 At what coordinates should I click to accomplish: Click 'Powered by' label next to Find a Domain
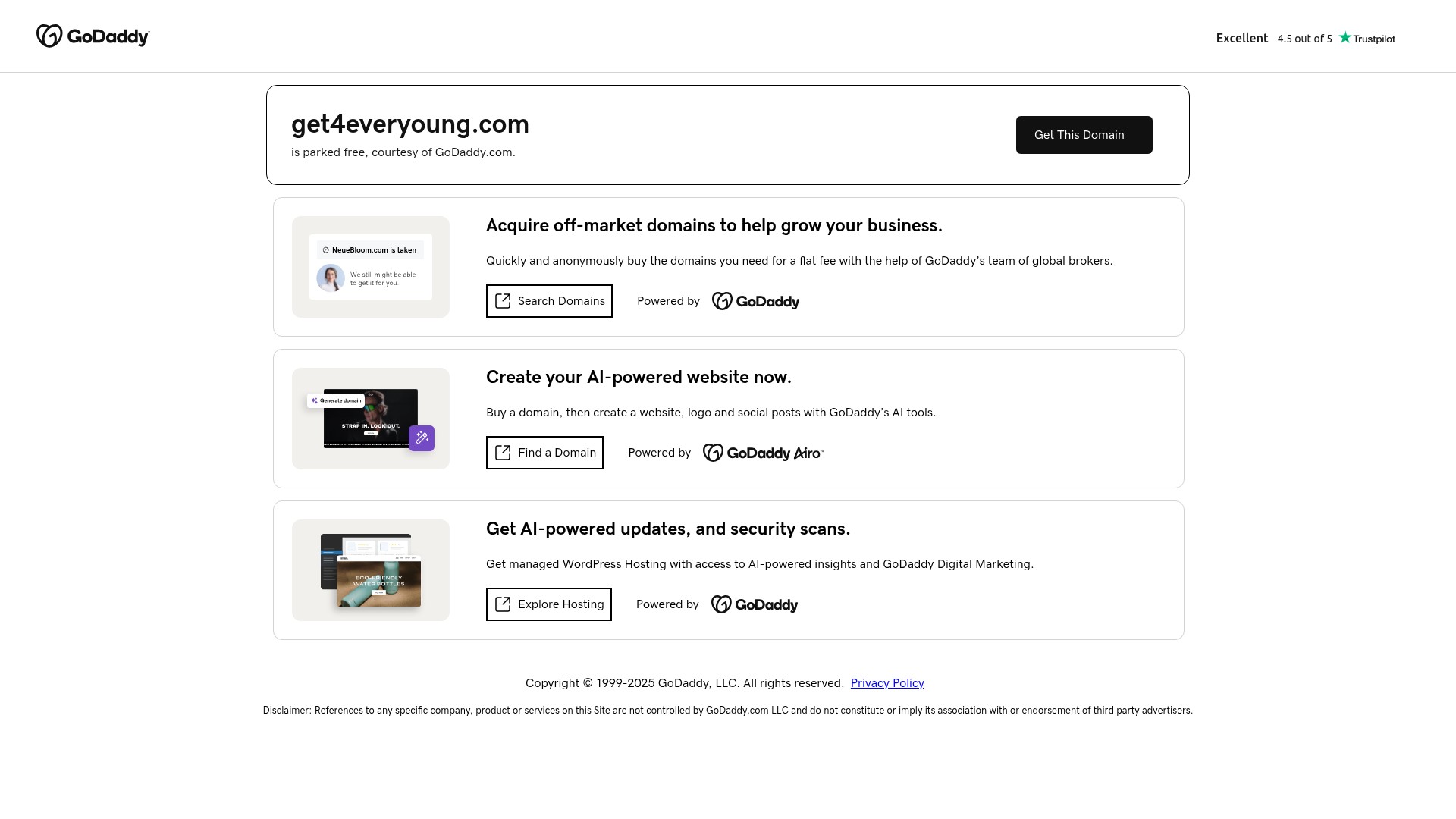tap(660, 453)
